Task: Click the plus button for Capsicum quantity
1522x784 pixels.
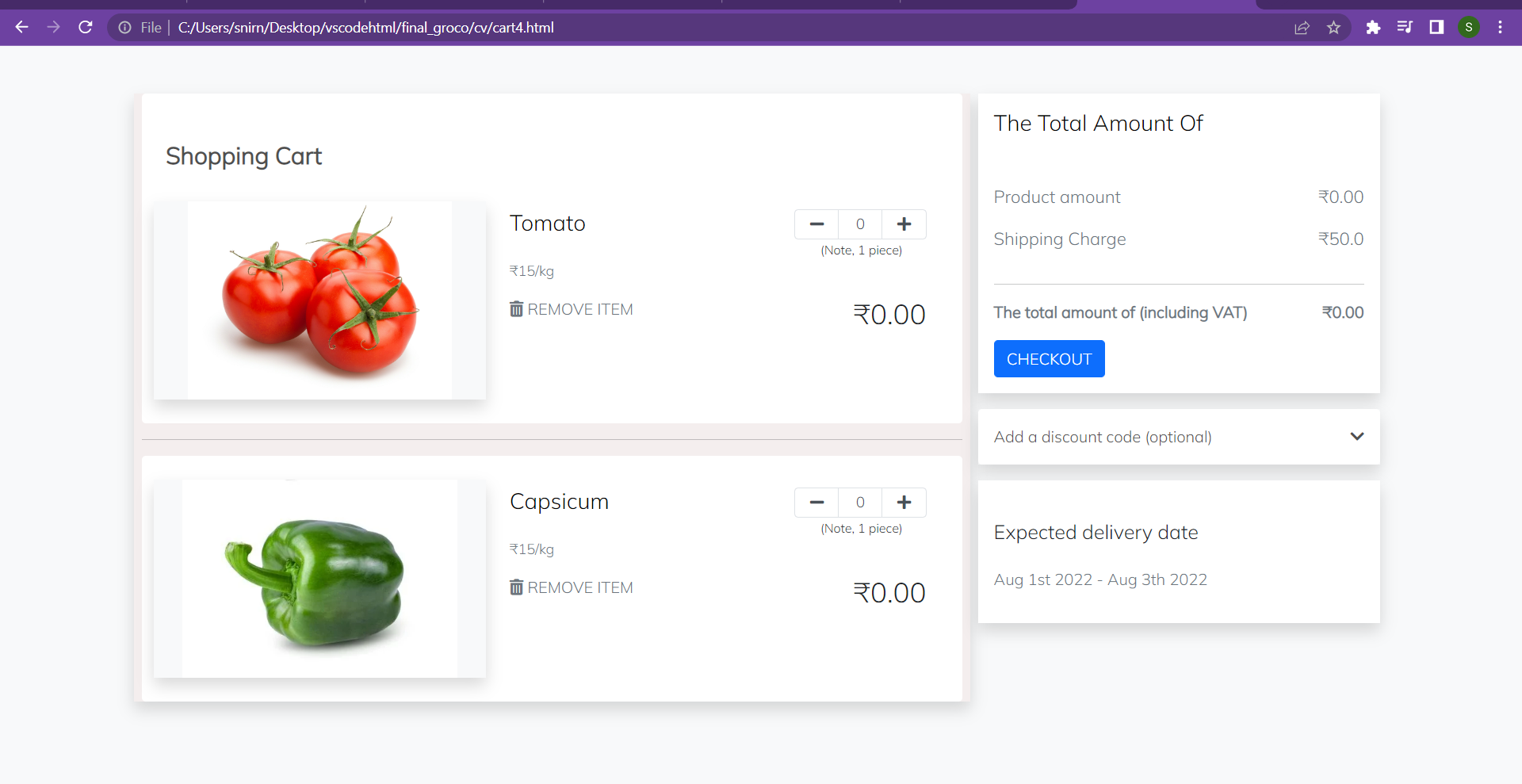Action: 904,503
